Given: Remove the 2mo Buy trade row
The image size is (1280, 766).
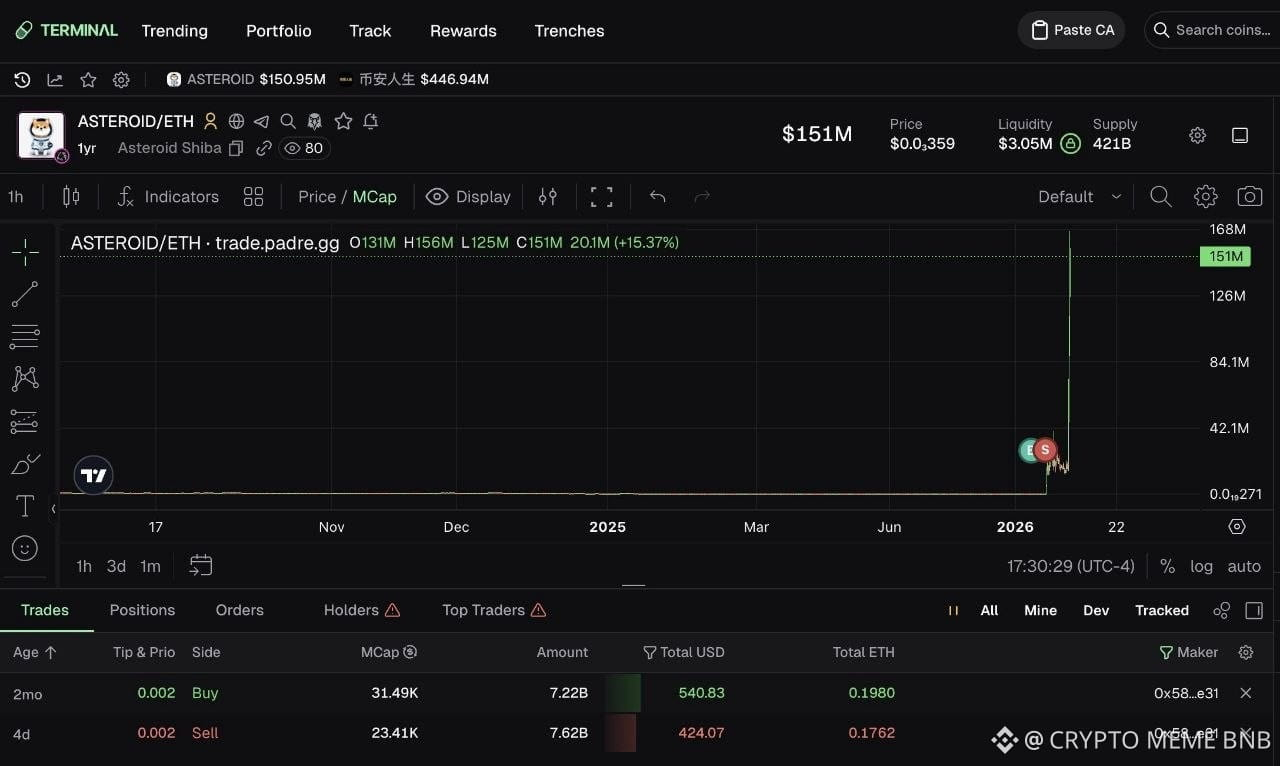Looking at the screenshot, I should [1246, 693].
